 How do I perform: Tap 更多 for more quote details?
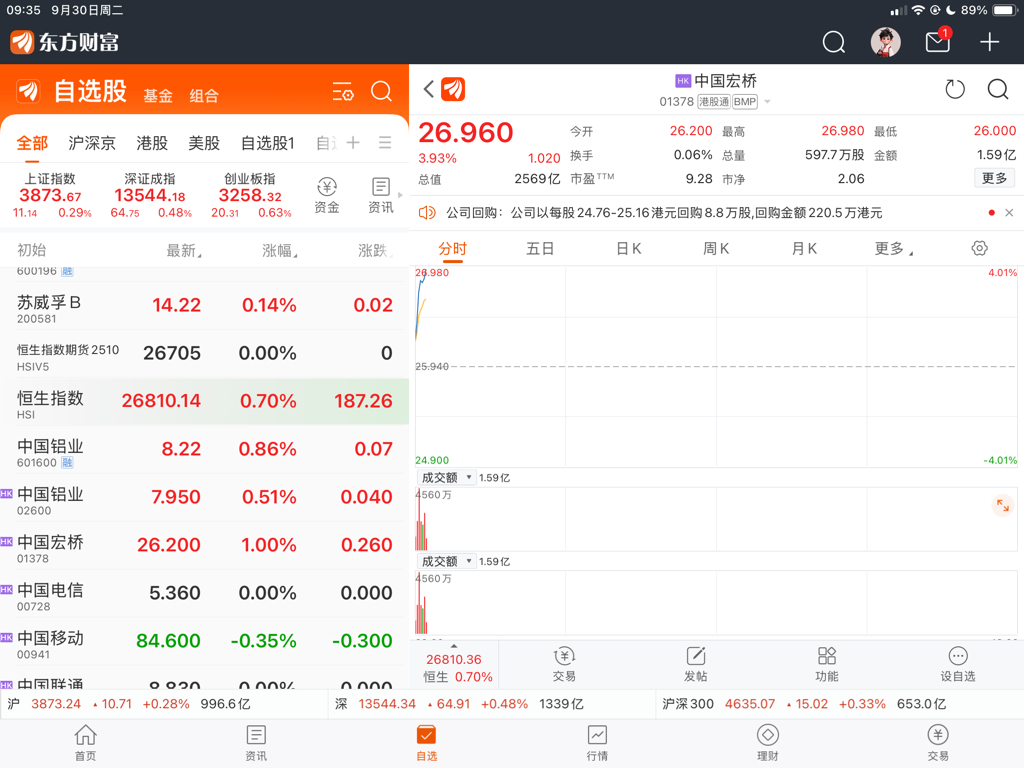click(x=994, y=178)
